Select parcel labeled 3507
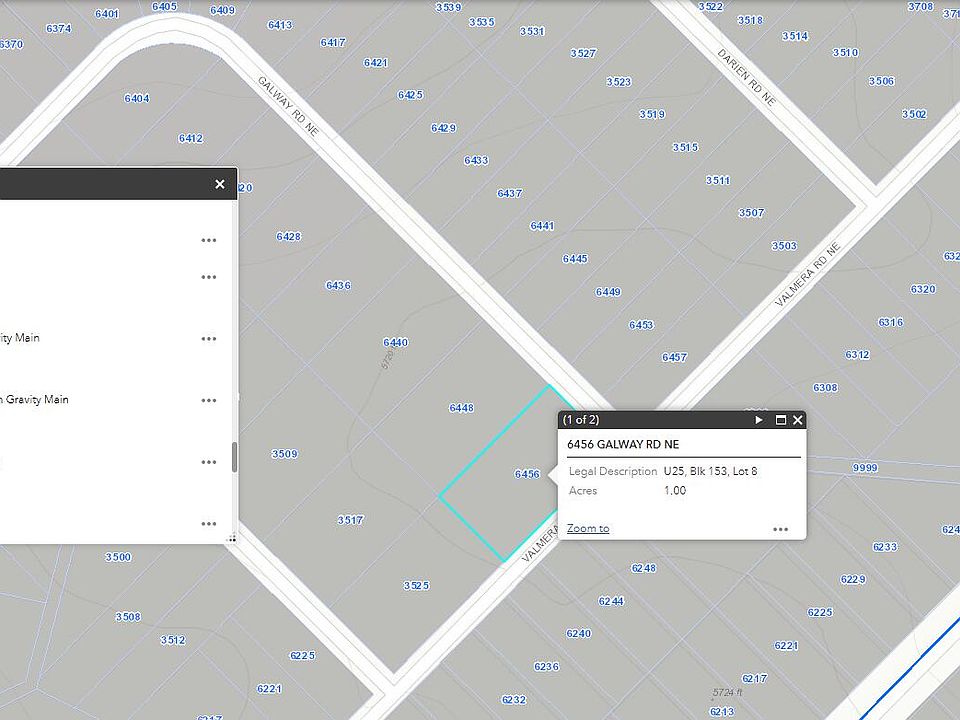The width and height of the screenshot is (960, 720). [x=751, y=212]
